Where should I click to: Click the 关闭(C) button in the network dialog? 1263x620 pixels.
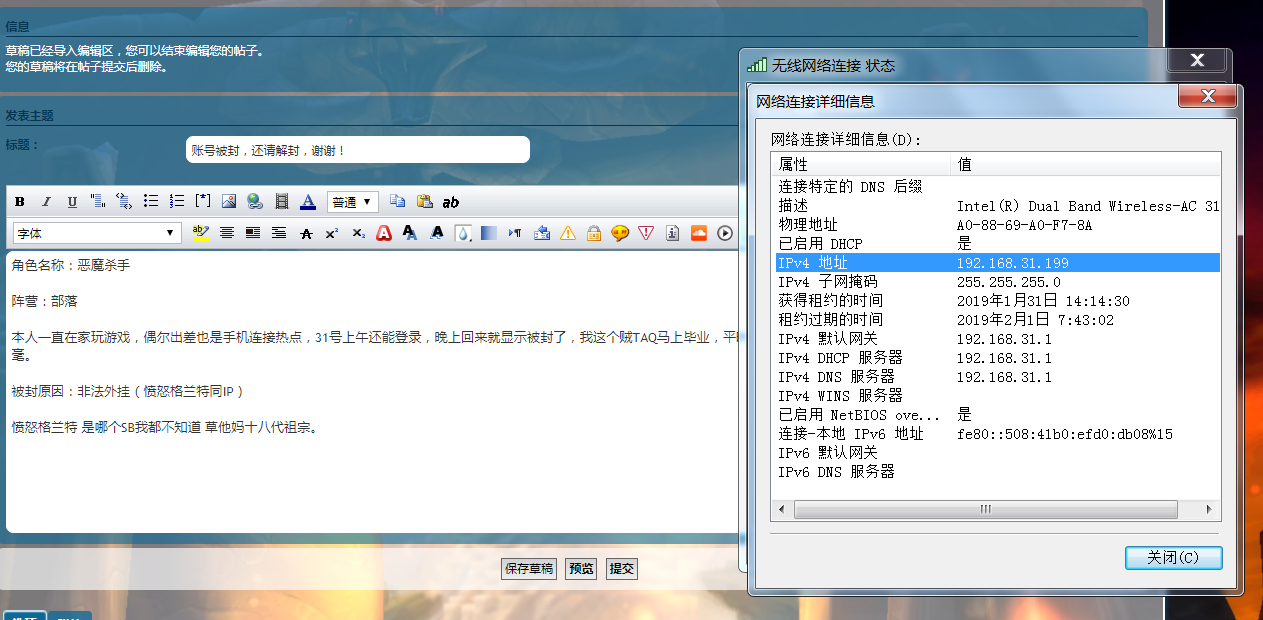pos(1173,558)
